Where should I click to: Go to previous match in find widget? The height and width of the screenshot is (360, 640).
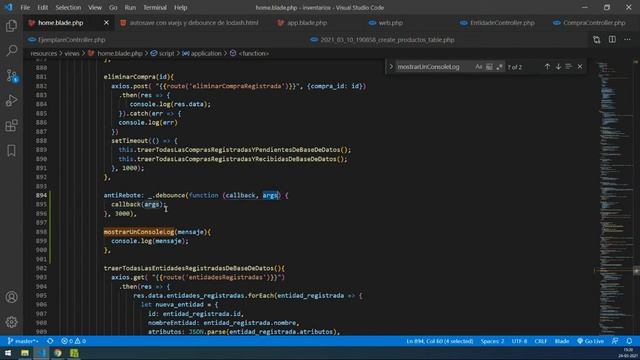[x=547, y=67]
